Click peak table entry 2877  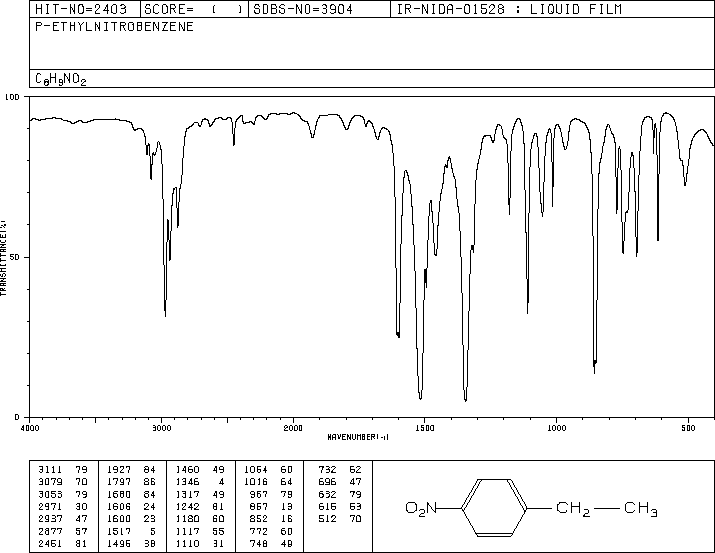click(50, 532)
